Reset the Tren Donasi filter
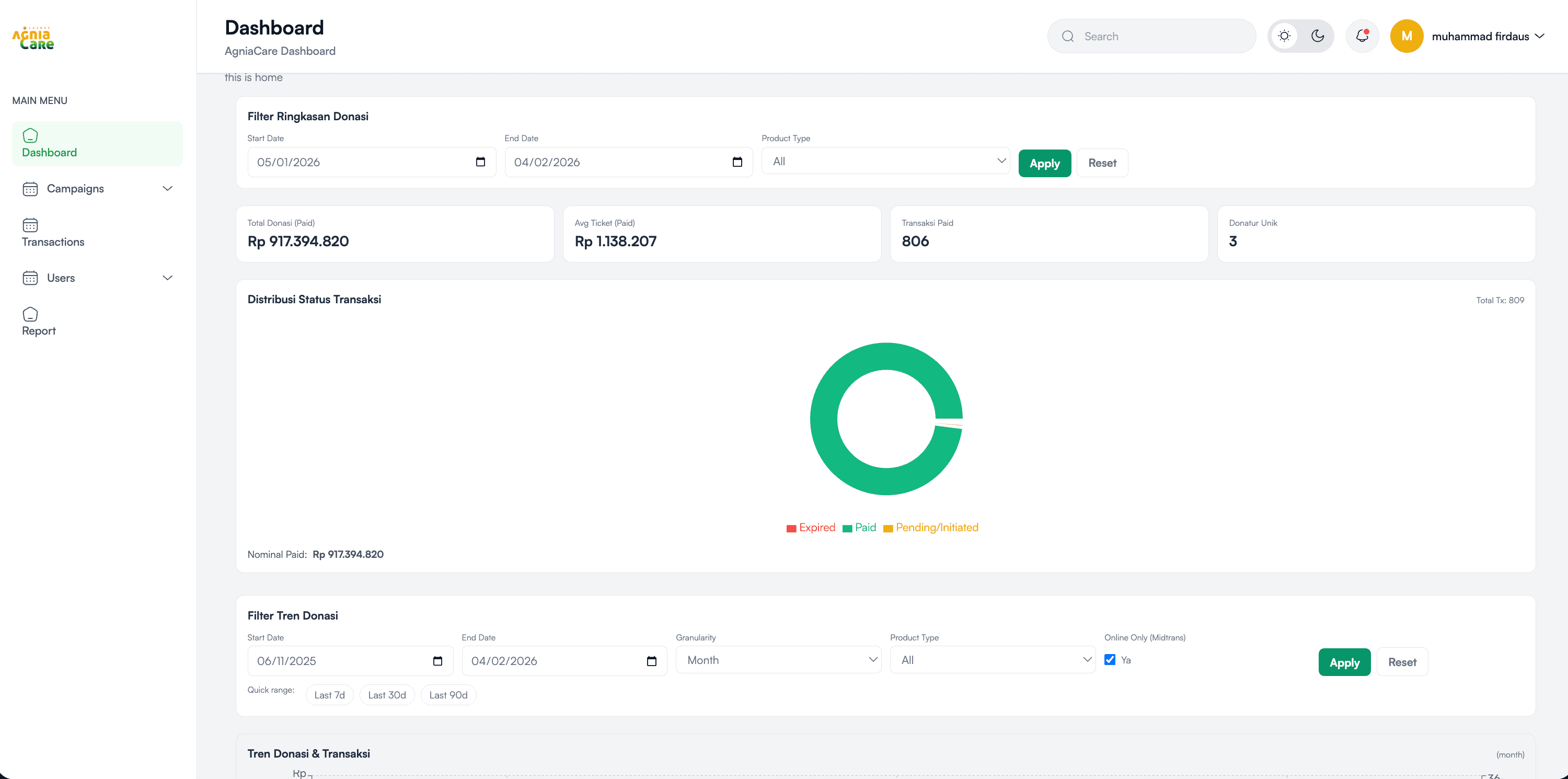Viewport: 1568px width, 779px height. pyautogui.click(x=1402, y=662)
